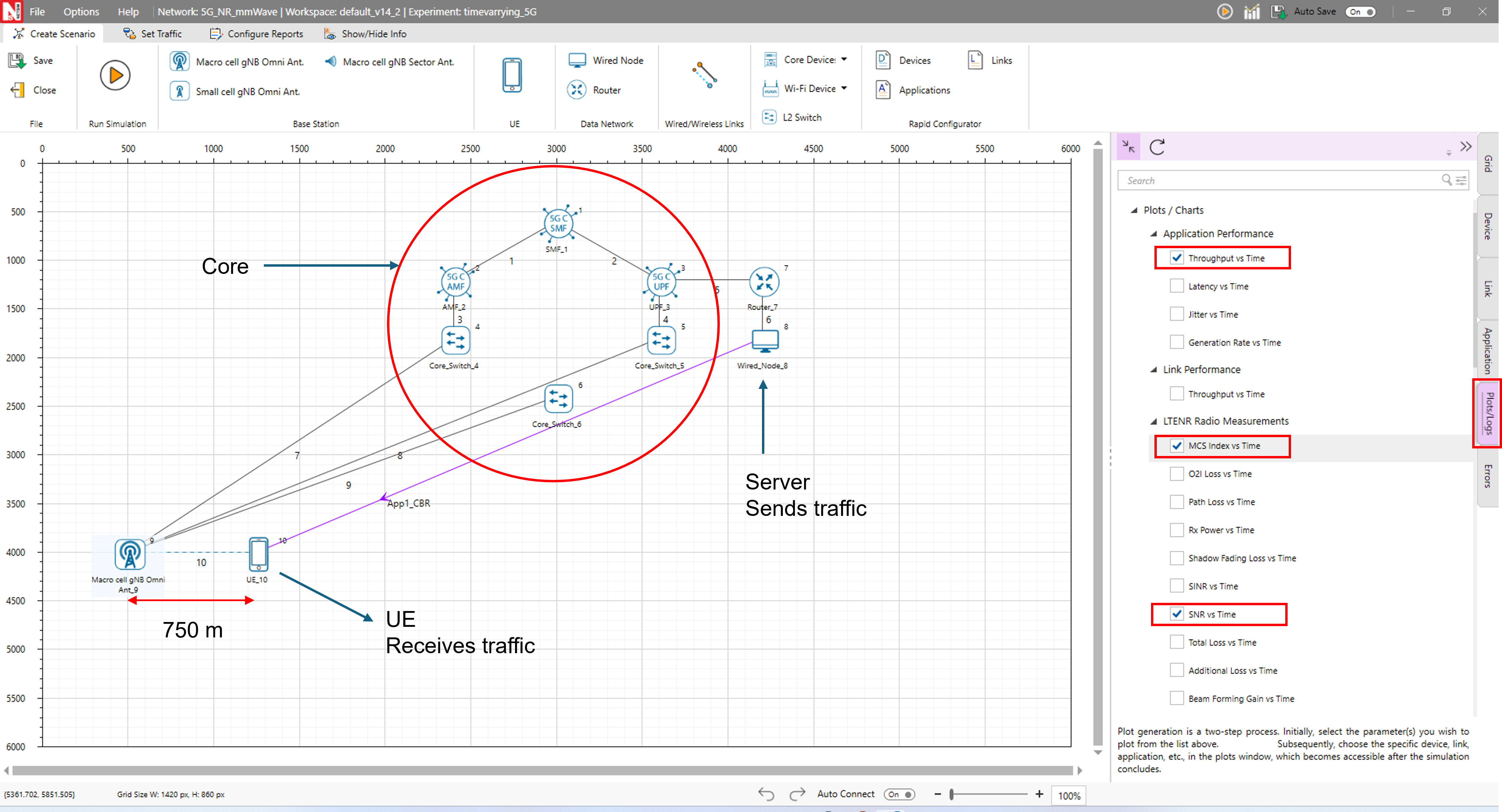Click the zoom slider handle
The width and height of the screenshot is (1502, 812).
pos(952,795)
